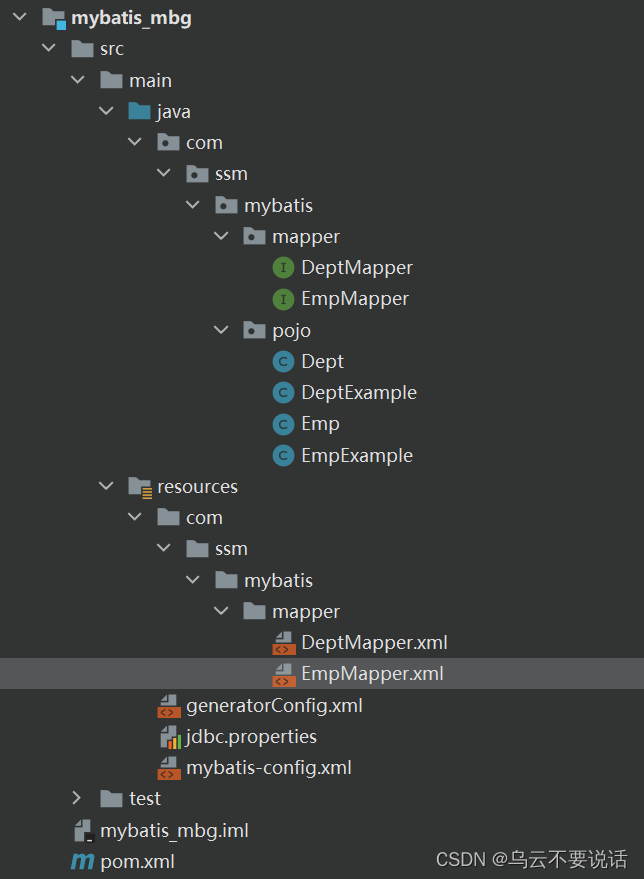Image resolution: width=644 pixels, height=879 pixels.
Task: Click the generatorConfig.xml file icon
Action: (x=169, y=706)
